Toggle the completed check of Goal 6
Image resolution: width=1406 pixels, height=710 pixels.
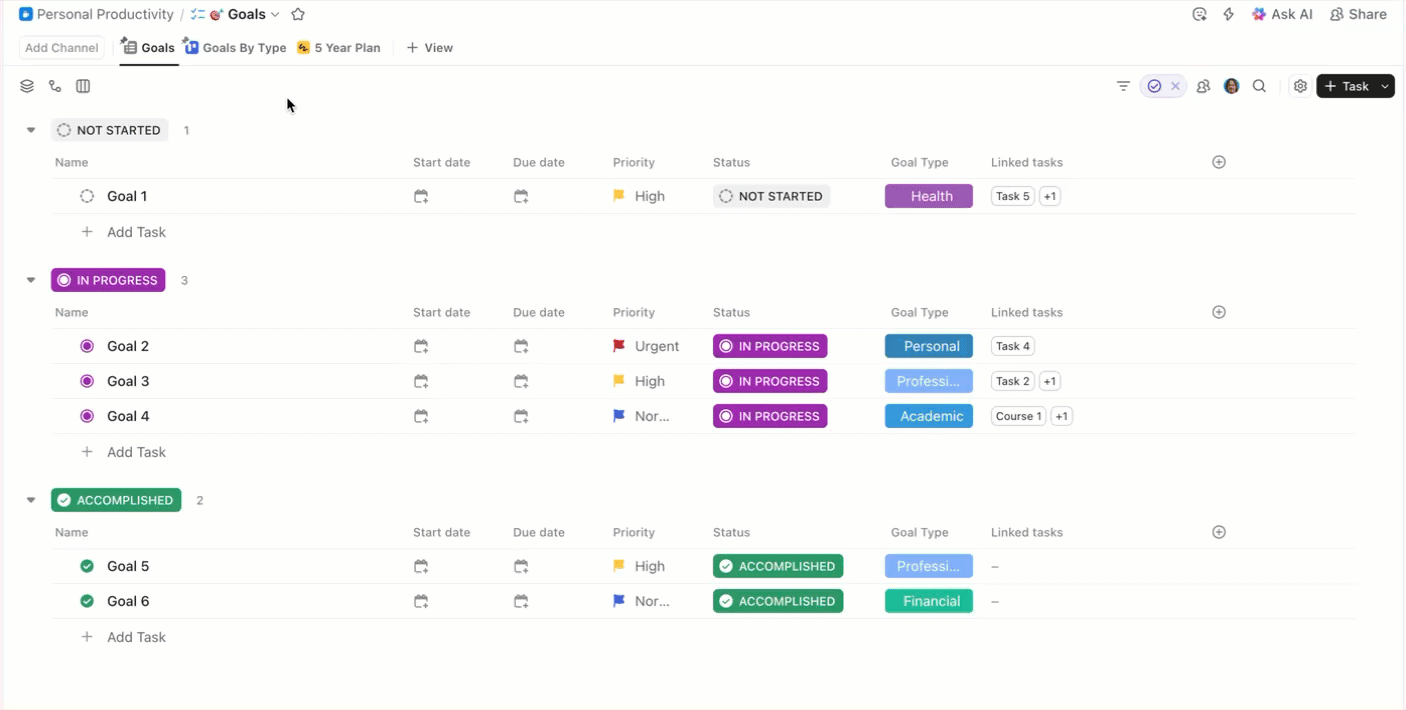[x=87, y=602]
